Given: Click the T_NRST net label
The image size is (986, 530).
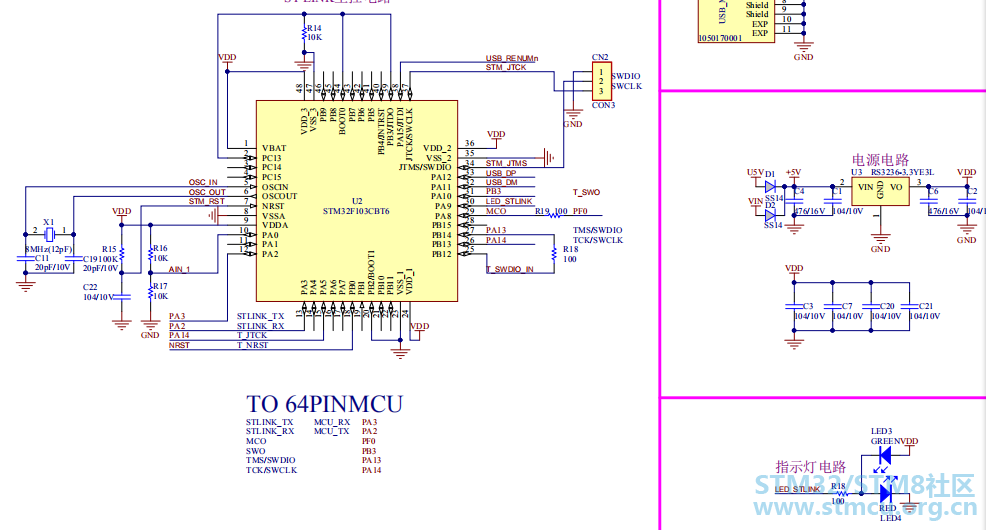Looking at the screenshot, I should (252, 345).
